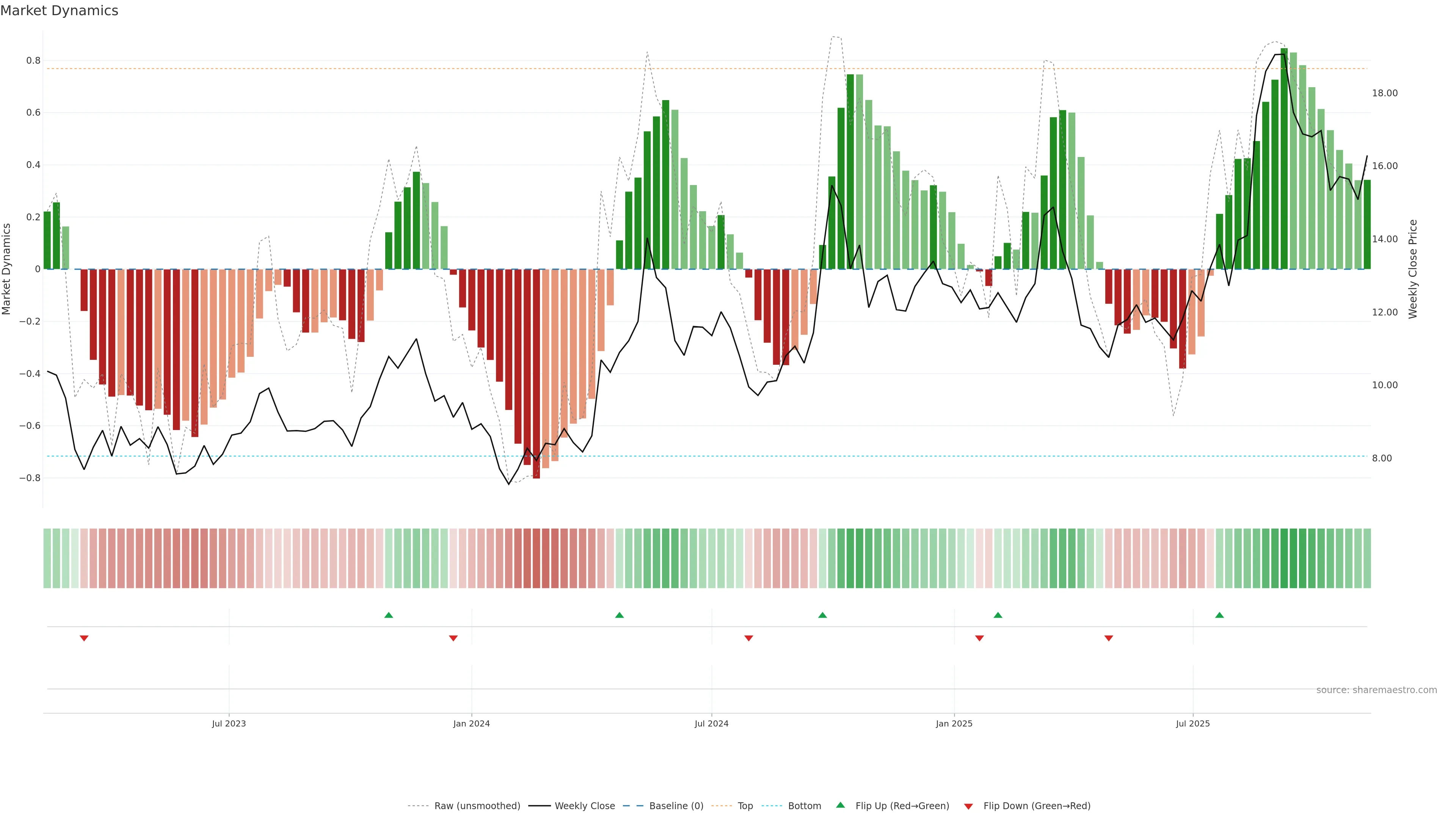Click the Weekly Close Price axis title
Screen dimensions: 1456x819
pyautogui.click(x=1412, y=269)
